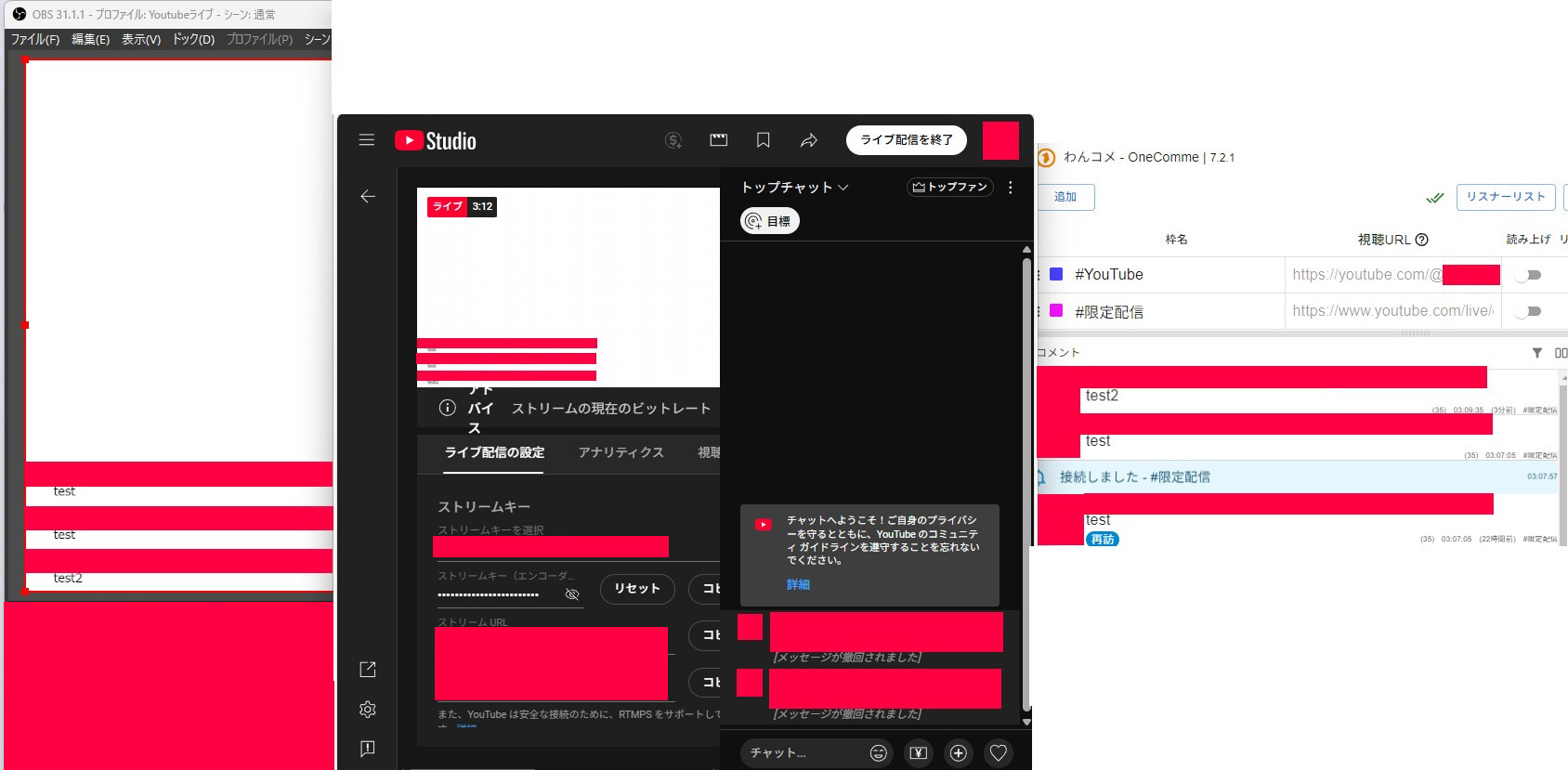Click the 接続しました - #限定配信 notice
Image resolution: width=1568 pixels, height=770 pixels.
click(x=1297, y=477)
